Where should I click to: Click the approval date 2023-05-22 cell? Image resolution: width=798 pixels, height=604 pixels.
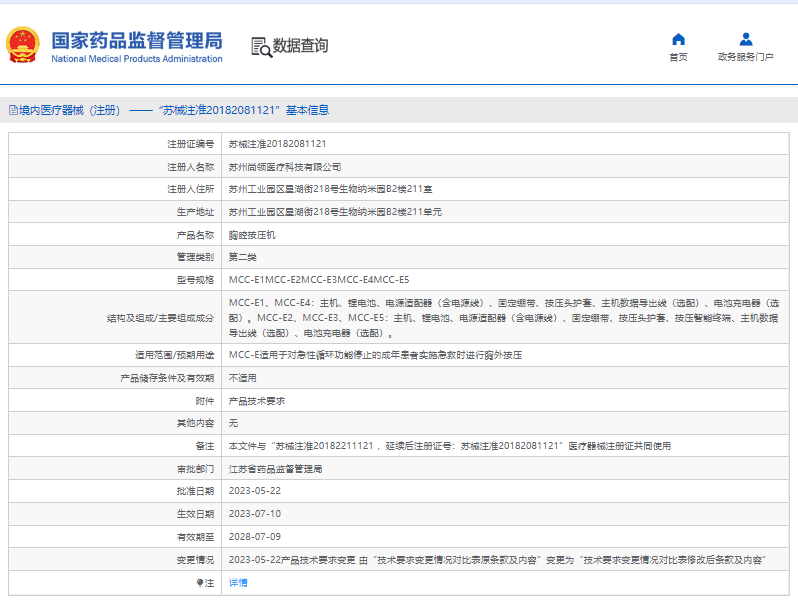(x=255, y=491)
